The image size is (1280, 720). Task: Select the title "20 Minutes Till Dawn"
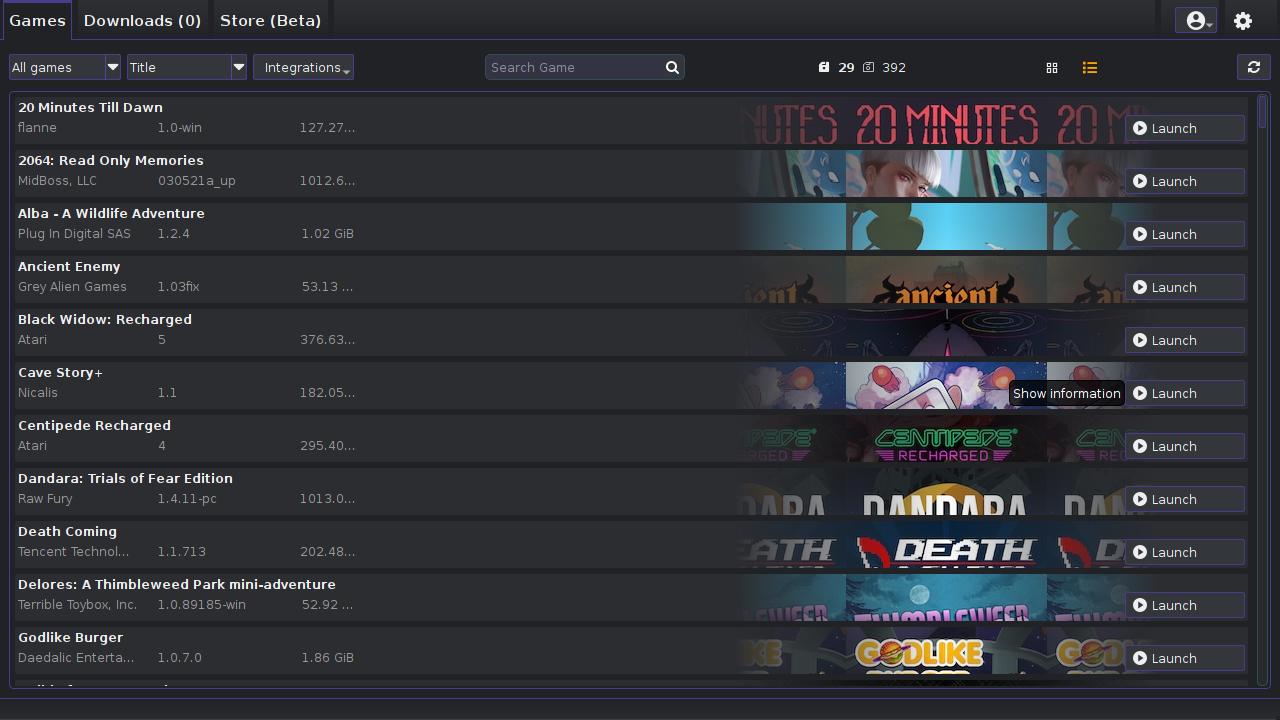[90, 107]
